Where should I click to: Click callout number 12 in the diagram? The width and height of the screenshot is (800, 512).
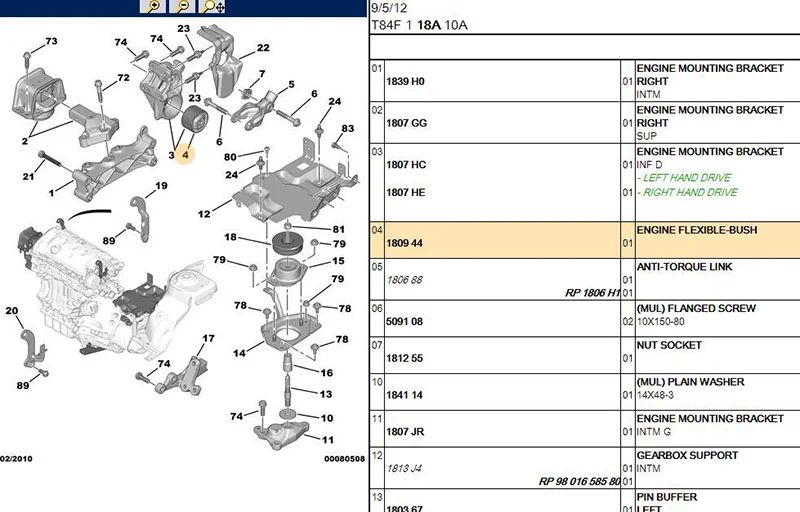tap(204, 214)
